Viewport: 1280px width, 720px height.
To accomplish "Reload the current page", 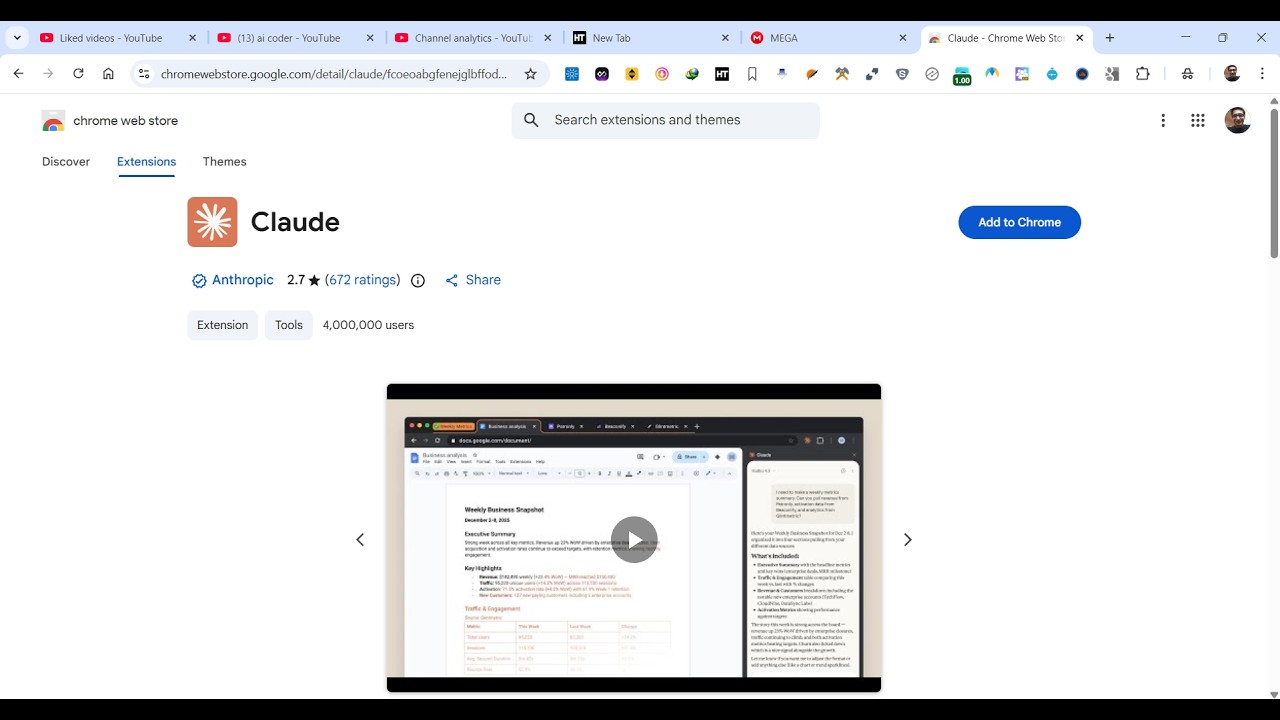I will pyautogui.click(x=78, y=74).
